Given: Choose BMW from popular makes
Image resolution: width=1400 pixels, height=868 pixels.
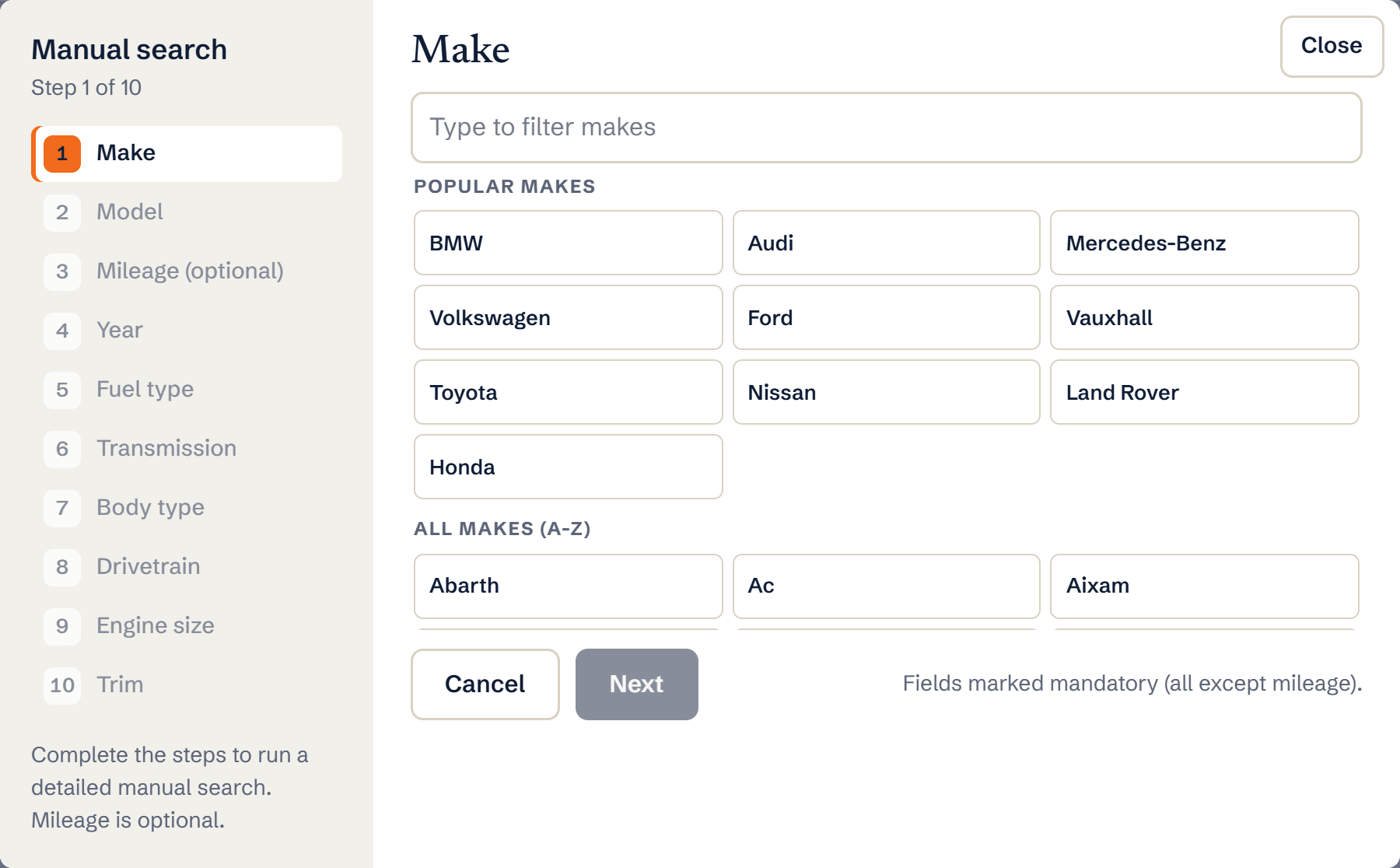Looking at the screenshot, I should pyautogui.click(x=569, y=243).
